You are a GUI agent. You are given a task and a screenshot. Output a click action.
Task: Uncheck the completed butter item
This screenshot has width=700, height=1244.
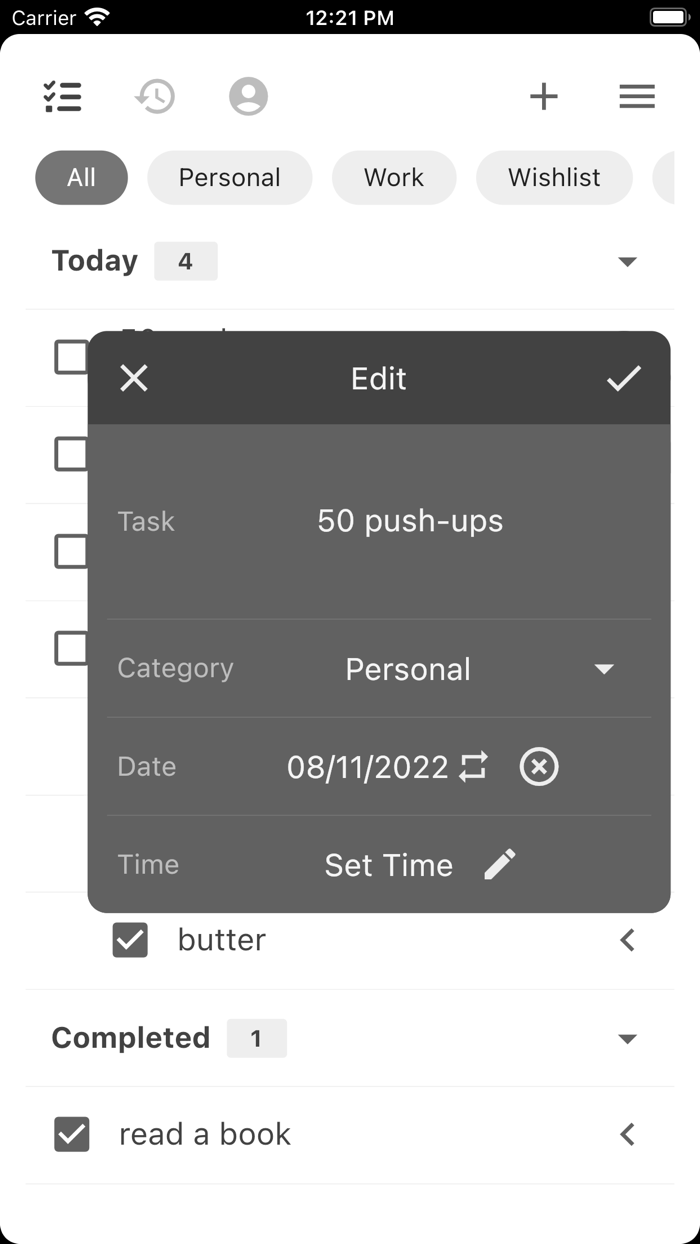[130, 939]
